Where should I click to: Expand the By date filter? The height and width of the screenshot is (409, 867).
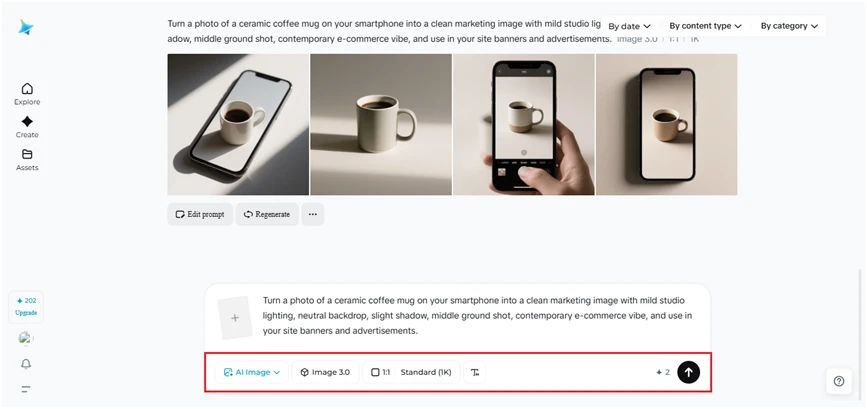click(630, 26)
